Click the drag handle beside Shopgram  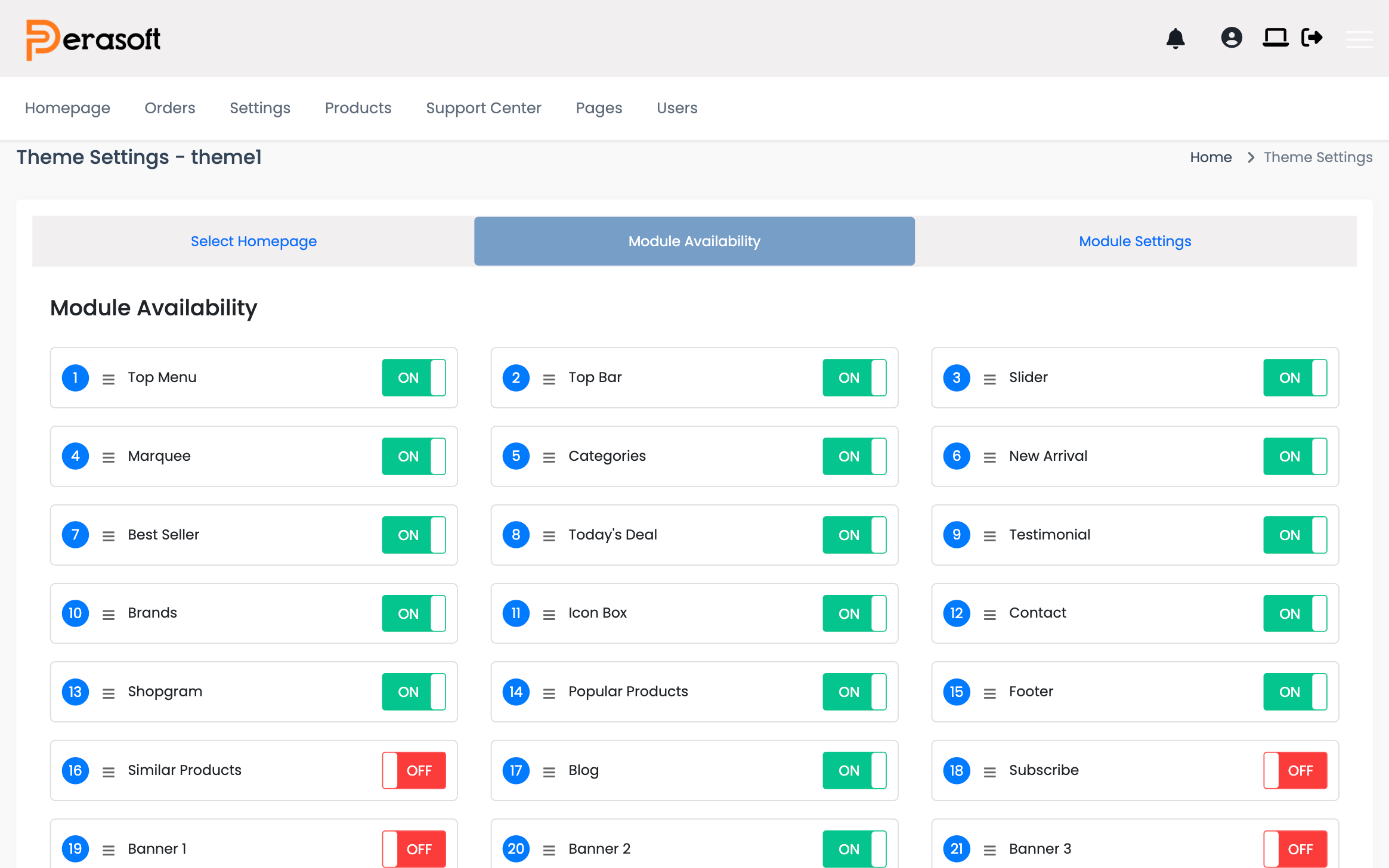[109, 693]
